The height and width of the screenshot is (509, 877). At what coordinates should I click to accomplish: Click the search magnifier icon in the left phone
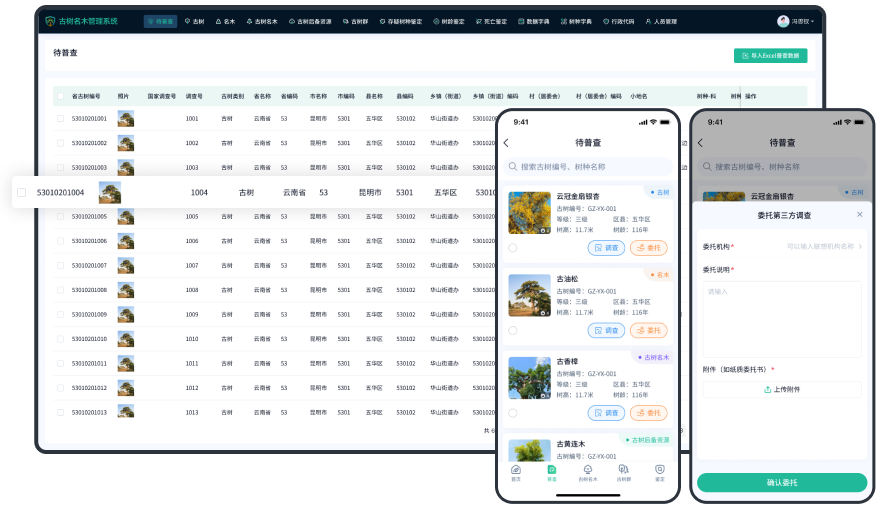coord(513,167)
